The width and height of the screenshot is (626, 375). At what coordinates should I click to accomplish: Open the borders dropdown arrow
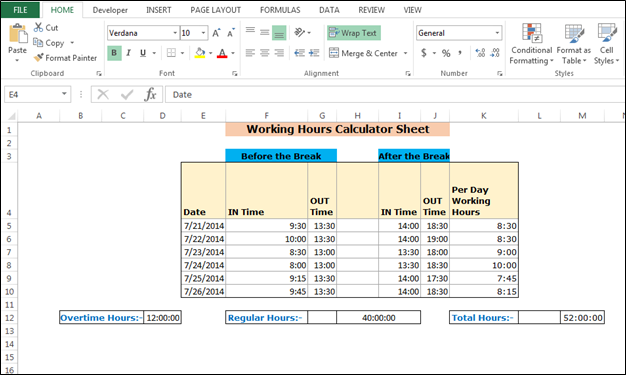pyautogui.click(x=182, y=53)
